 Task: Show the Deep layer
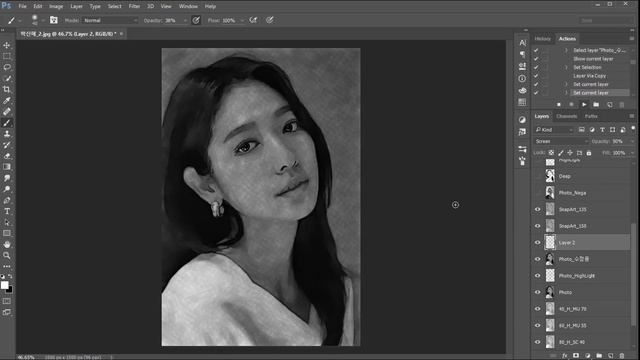coord(538,176)
